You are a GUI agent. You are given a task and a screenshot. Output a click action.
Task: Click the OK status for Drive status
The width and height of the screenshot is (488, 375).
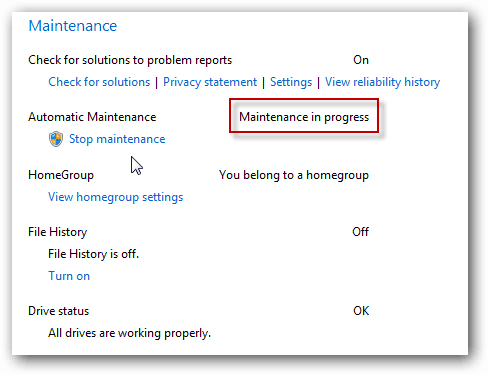pos(361,311)
